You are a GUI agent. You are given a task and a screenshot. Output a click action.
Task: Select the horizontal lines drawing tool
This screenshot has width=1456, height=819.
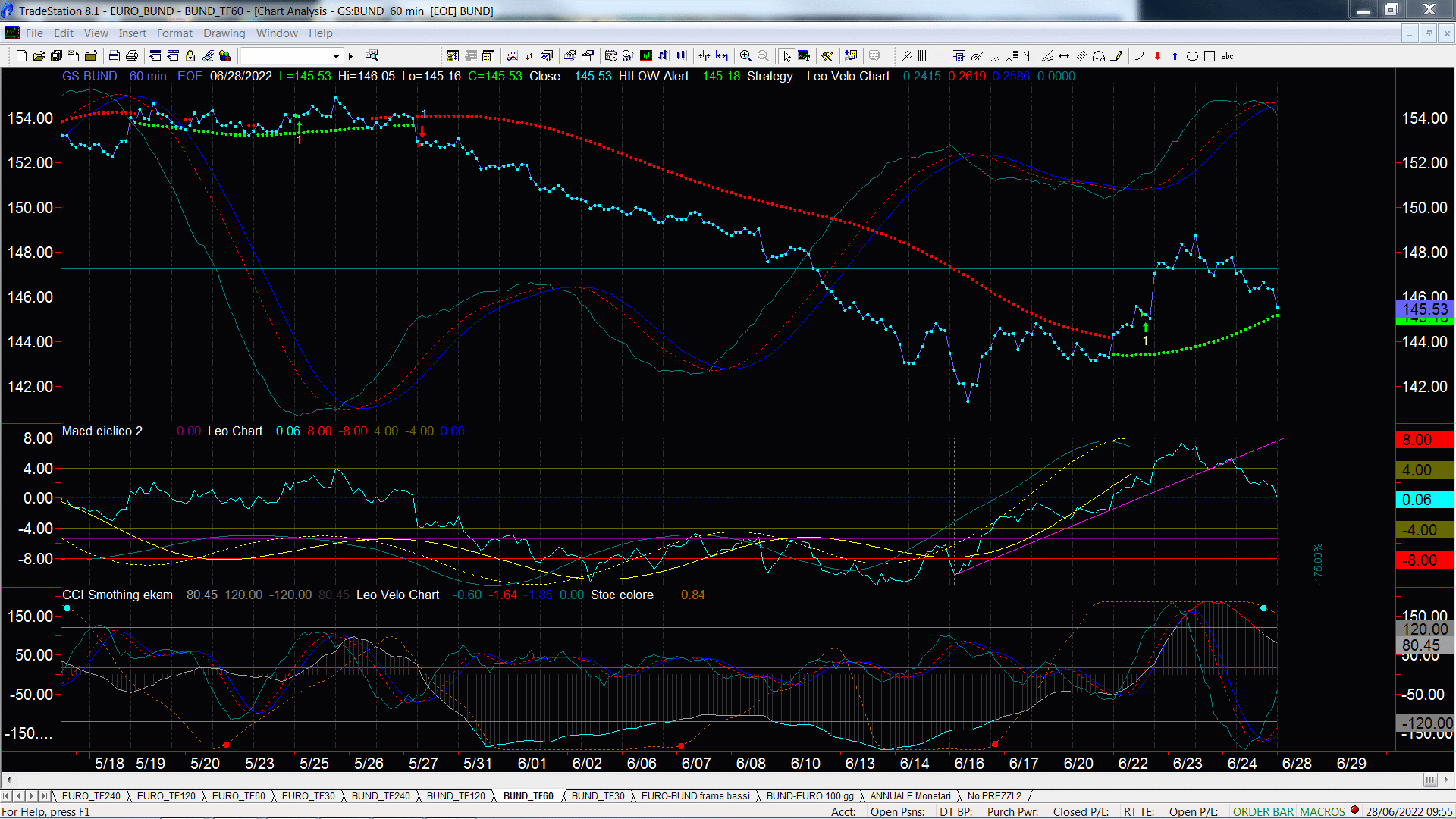coord(942,56)
